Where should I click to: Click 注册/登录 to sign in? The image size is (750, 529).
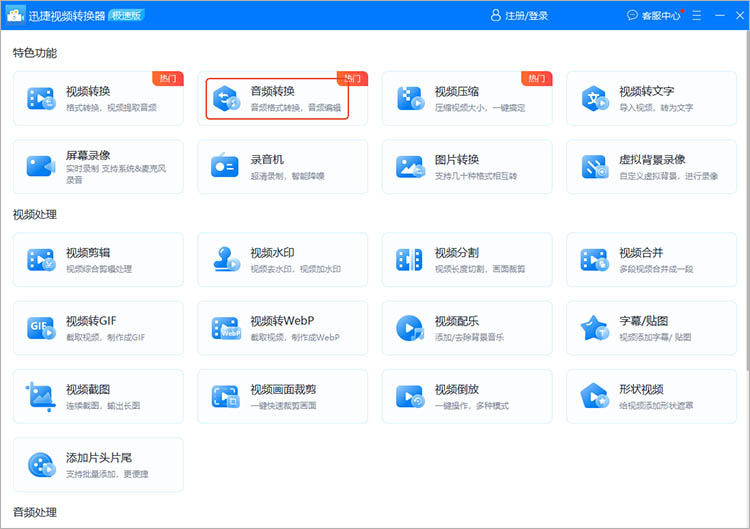(526, 16)
